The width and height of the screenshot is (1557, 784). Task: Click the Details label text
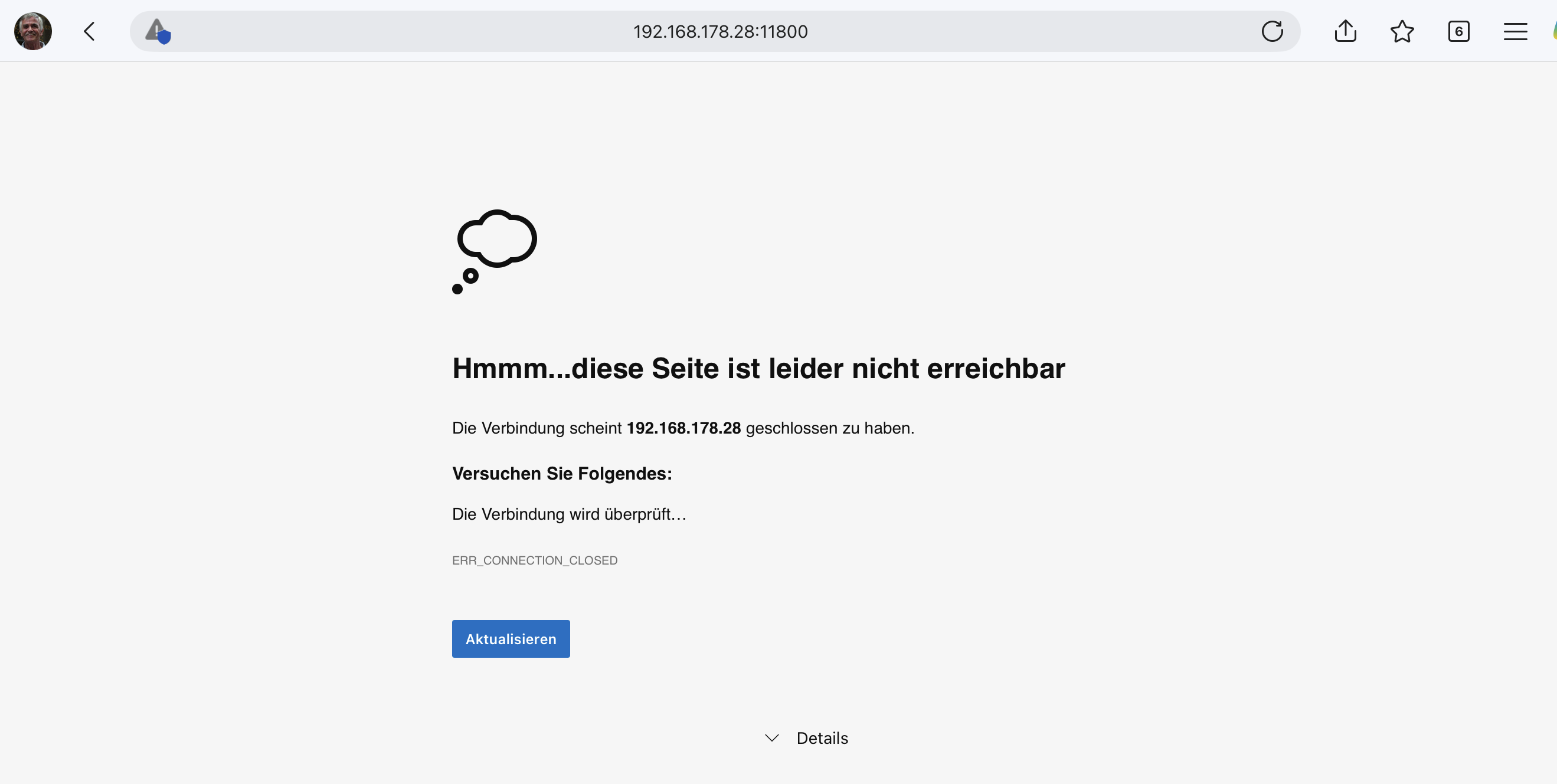[822, 738]
